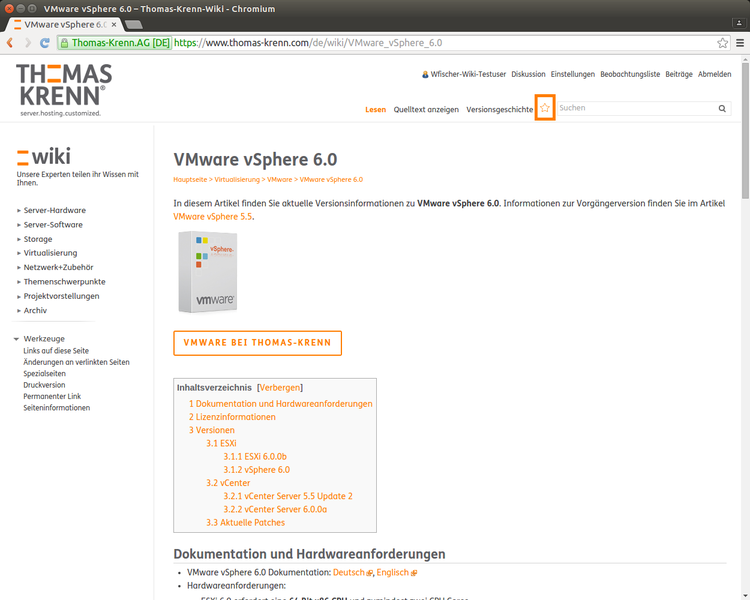Open Änderungen an verlinkten Seiten
The width and height of the screenshot is (750, 600).
click(x=76, y=362)
